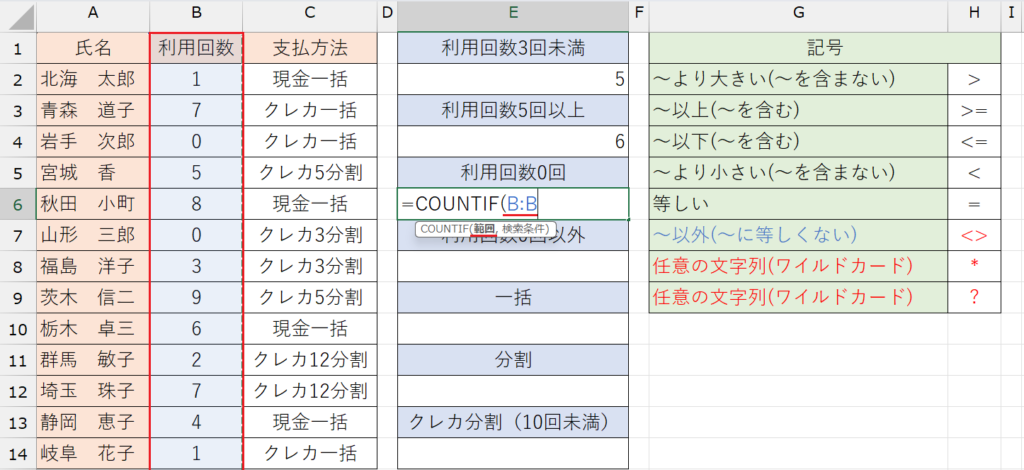Click クレカ一括 in 岐阜 花子 row
1024x470 pixels.
pyautogui.click(x=310, y=453)
